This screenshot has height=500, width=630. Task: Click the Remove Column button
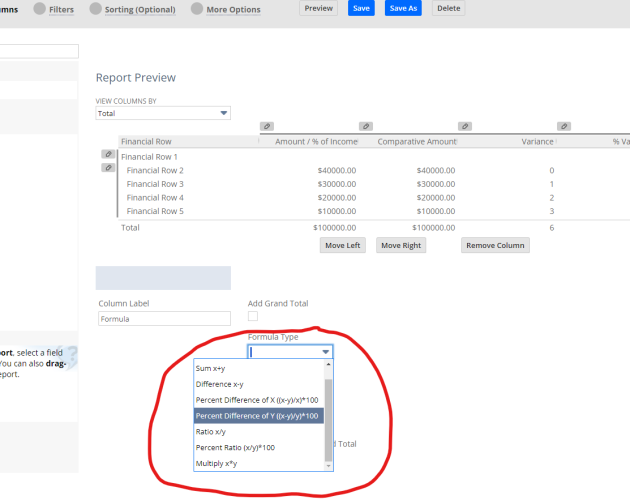495,245
